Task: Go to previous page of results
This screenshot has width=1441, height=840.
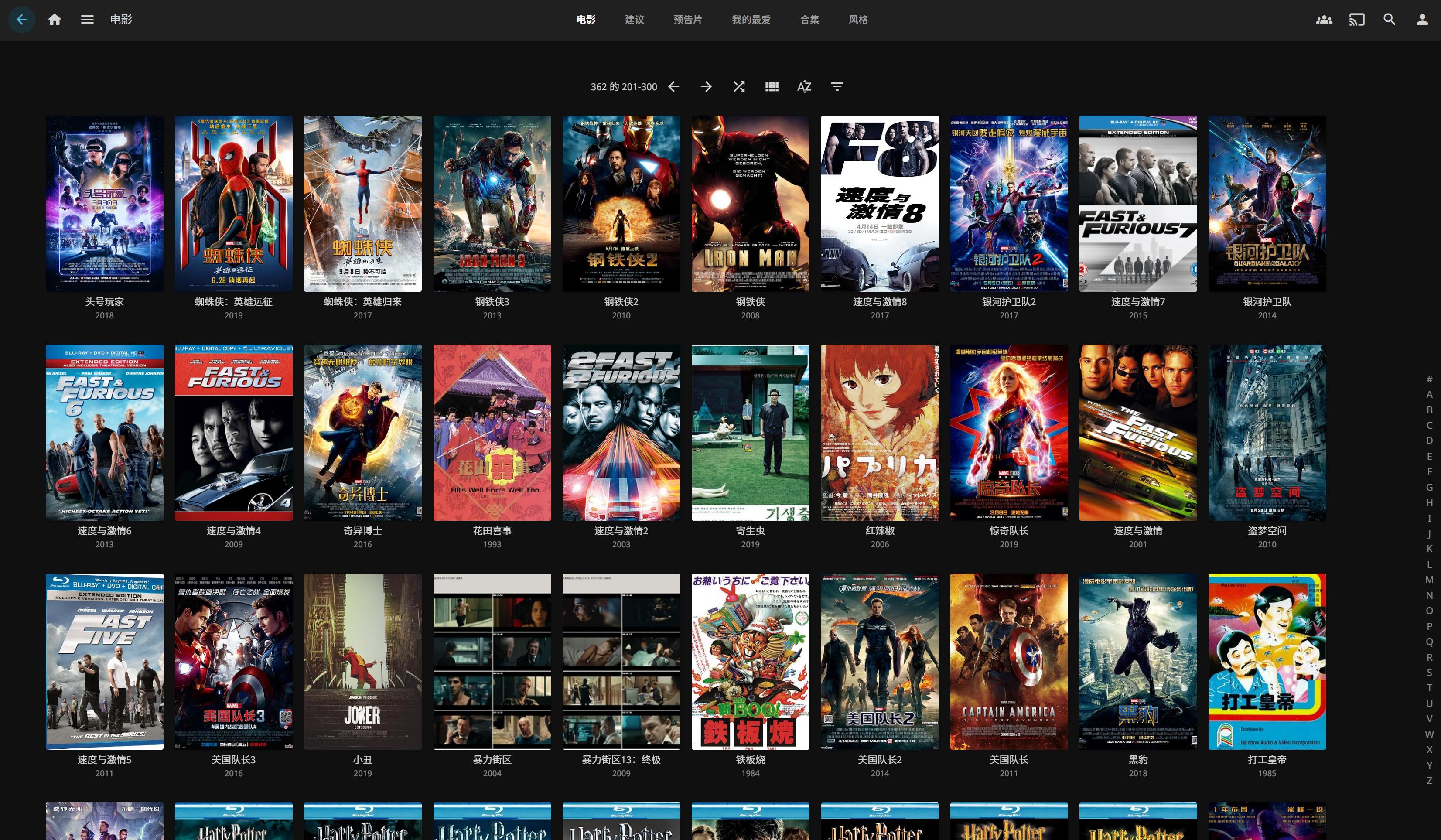Action: click(673, 86)
